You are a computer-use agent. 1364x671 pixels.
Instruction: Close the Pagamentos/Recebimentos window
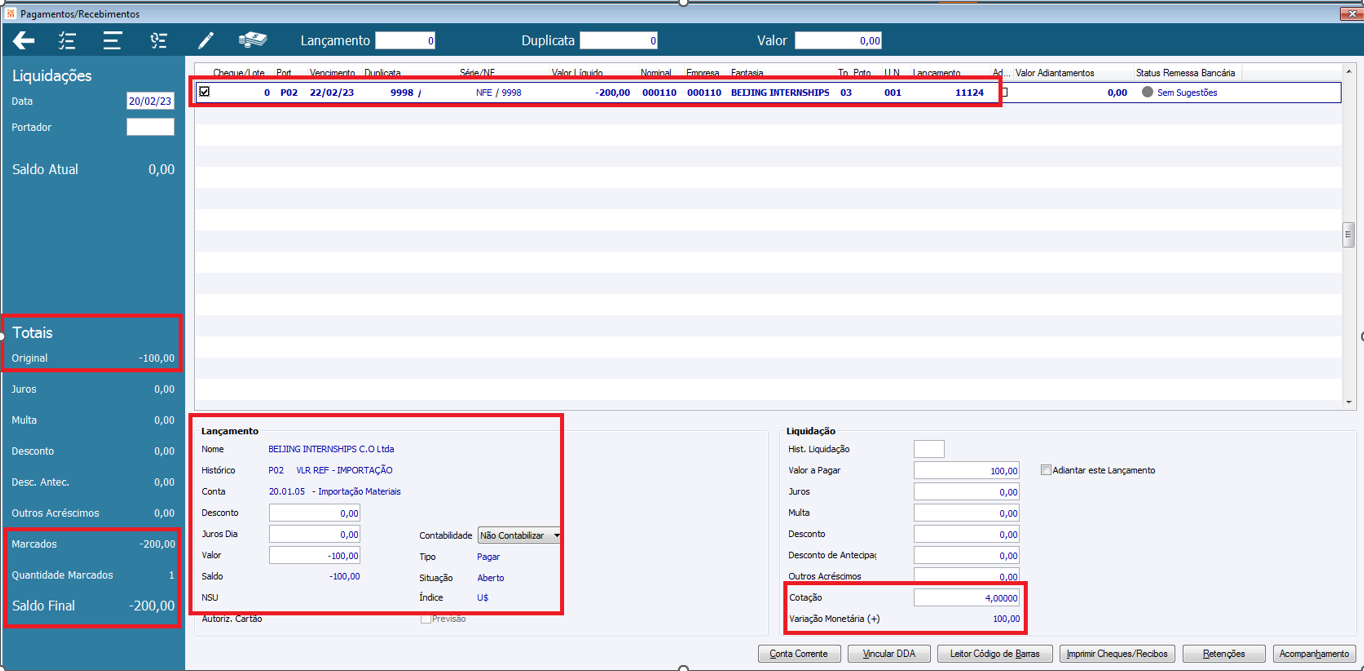click(1350, 14)
